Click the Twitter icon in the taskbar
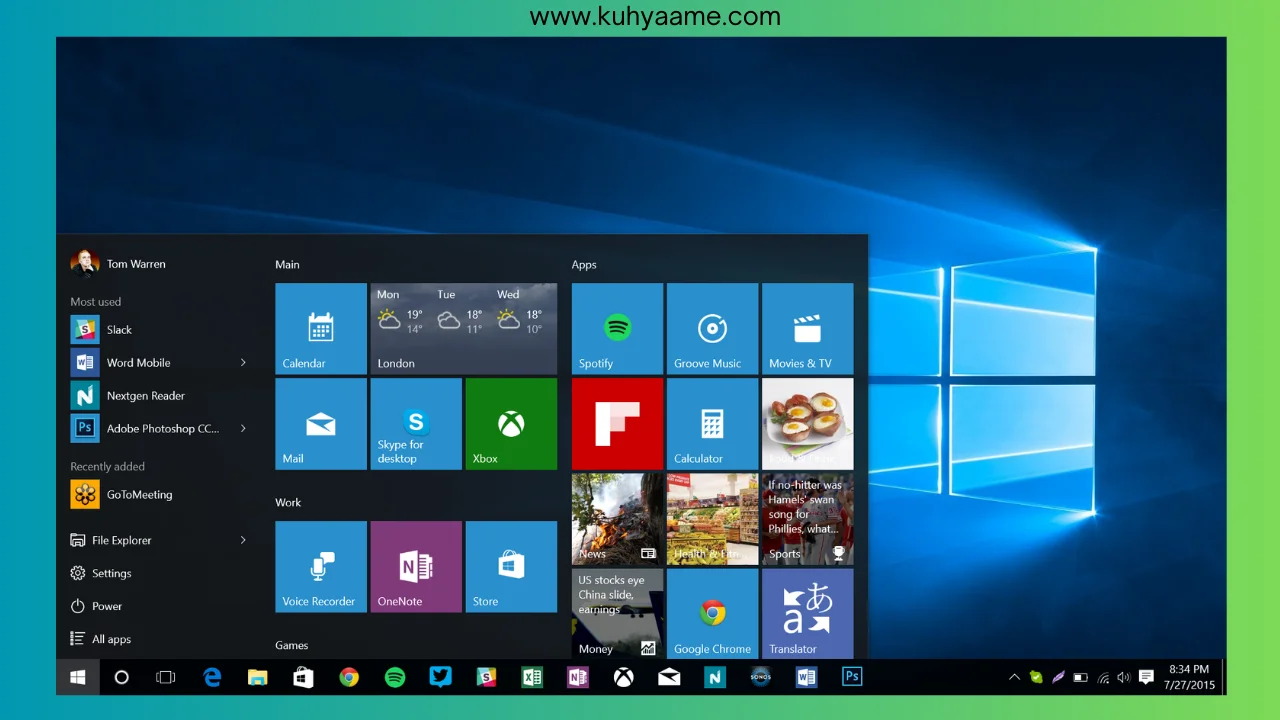The width and height of the screenshot is (1280, 720). coord(440,677)
